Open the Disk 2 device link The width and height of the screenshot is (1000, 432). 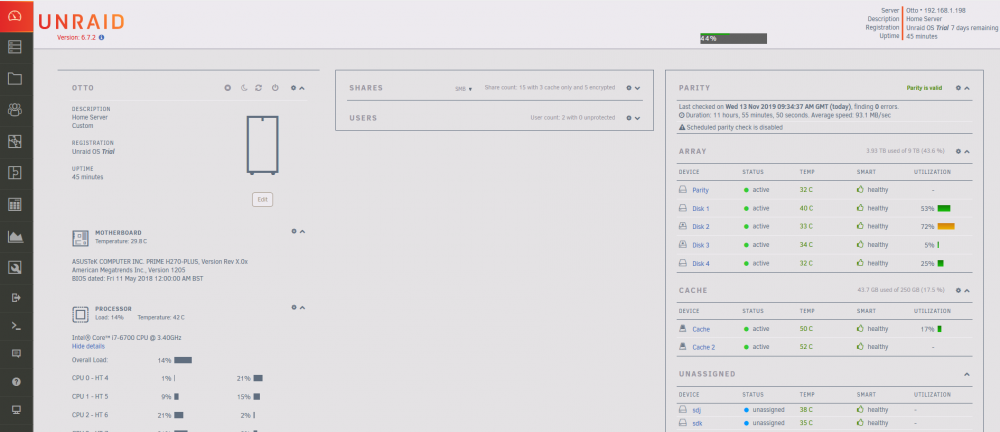pyautogui.click(x=701, y=227)
